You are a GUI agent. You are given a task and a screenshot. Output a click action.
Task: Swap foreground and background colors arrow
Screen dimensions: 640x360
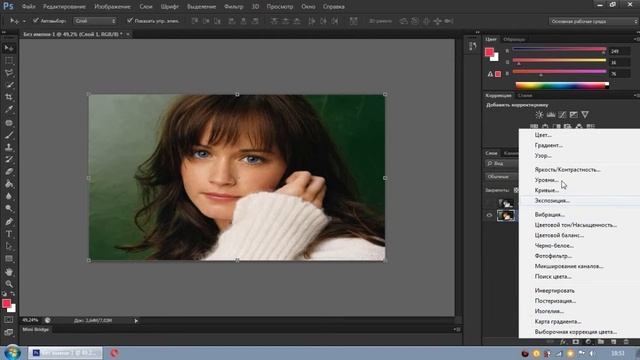click(13, 294)
